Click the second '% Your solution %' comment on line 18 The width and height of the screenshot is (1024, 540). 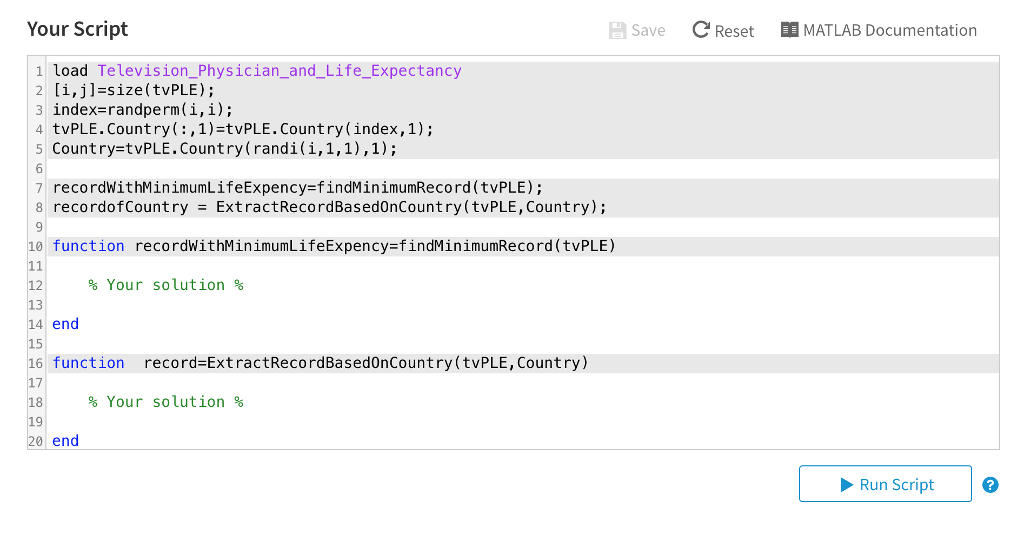pos(166,402)
